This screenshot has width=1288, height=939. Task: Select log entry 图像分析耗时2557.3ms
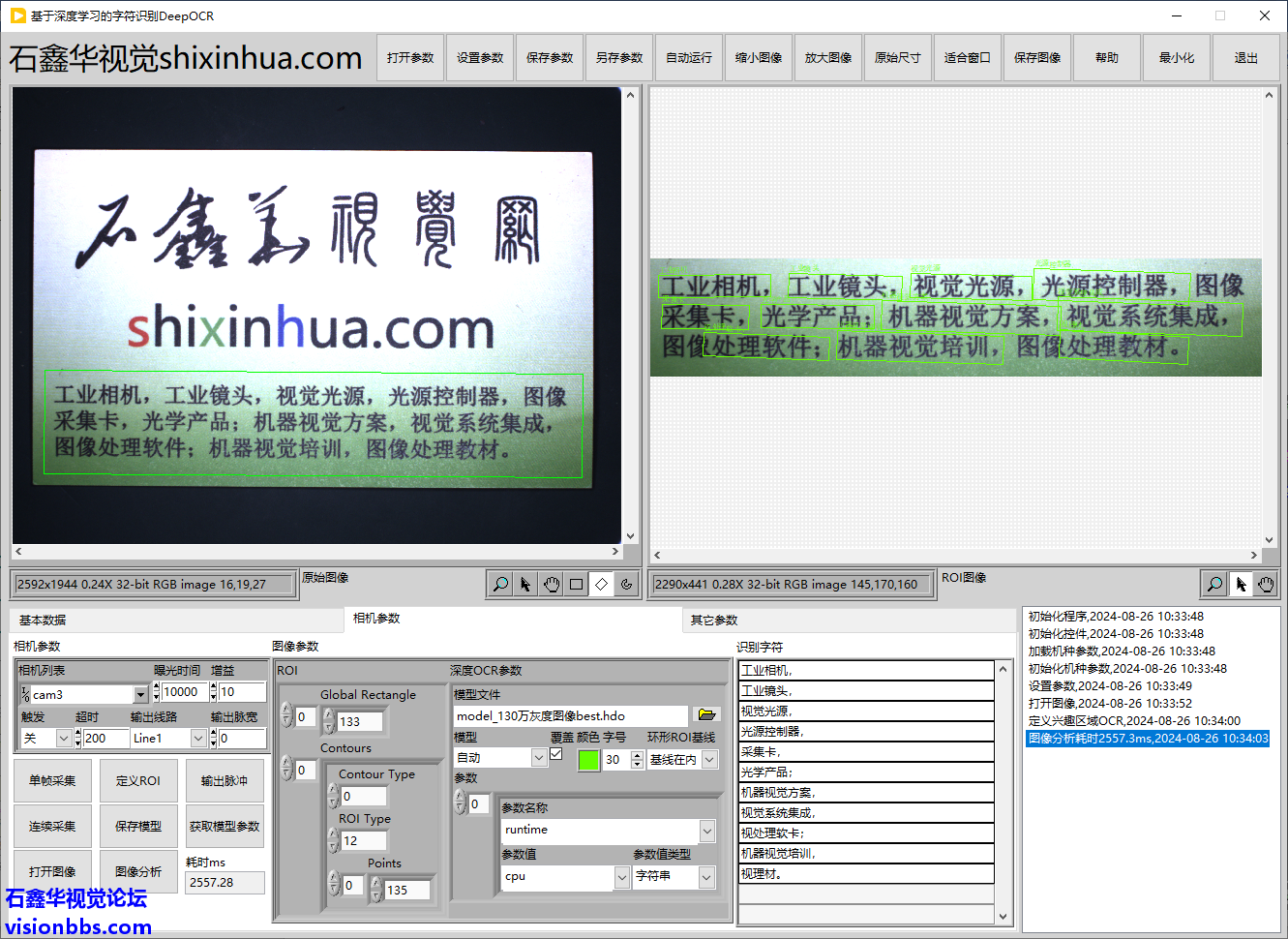pos(1148,739)
